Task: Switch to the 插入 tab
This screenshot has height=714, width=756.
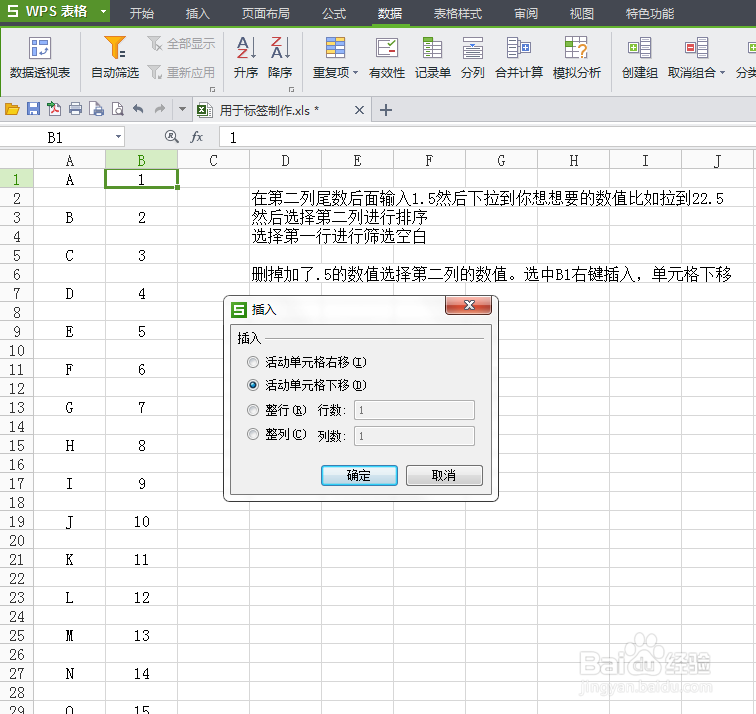Action: (198, 13)
